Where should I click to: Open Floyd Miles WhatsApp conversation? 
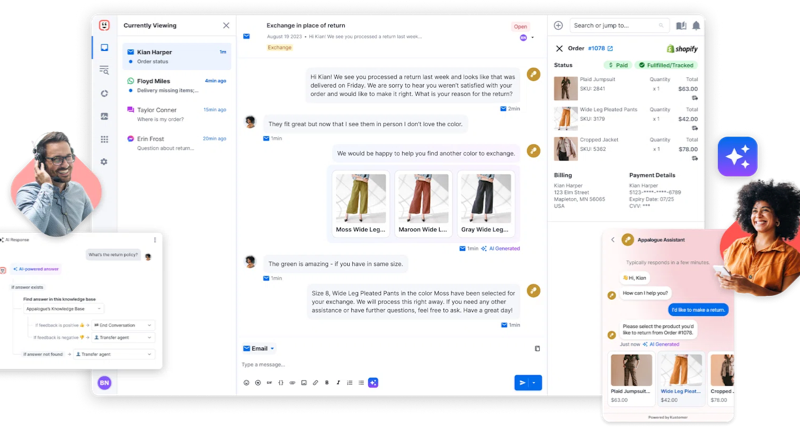[x=177, y=85]
